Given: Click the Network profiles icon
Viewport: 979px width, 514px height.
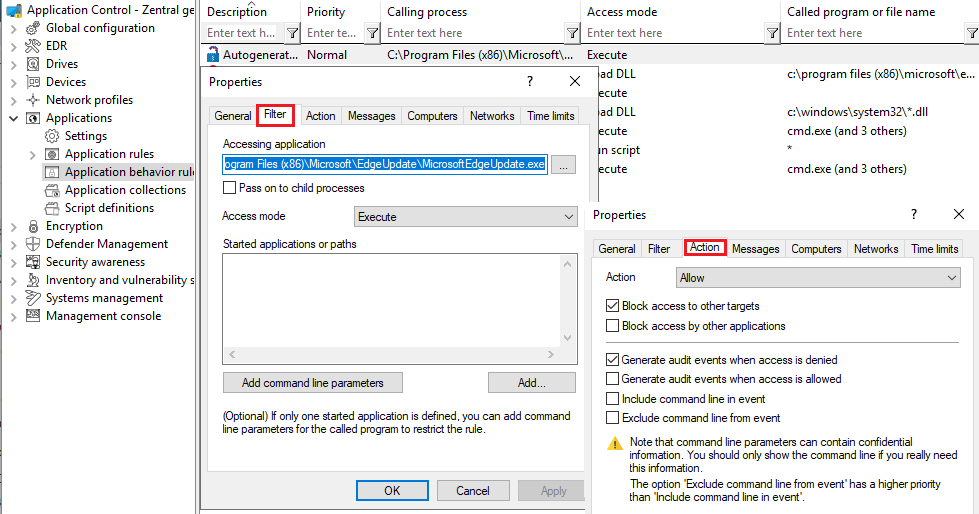Looking at the screenshot, I should click(x=32, y=100).
